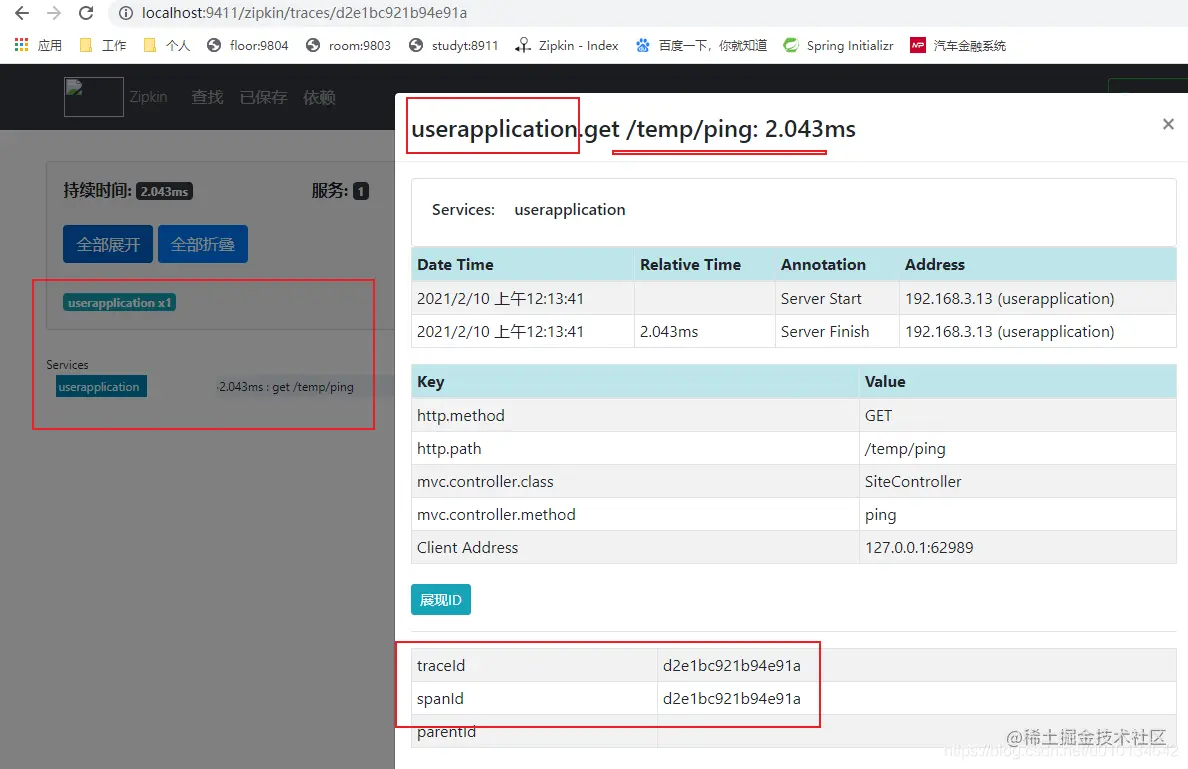
Task: Select the 2.043ms relative time cell
Action: pyautogui.click(x=705, y=331)
